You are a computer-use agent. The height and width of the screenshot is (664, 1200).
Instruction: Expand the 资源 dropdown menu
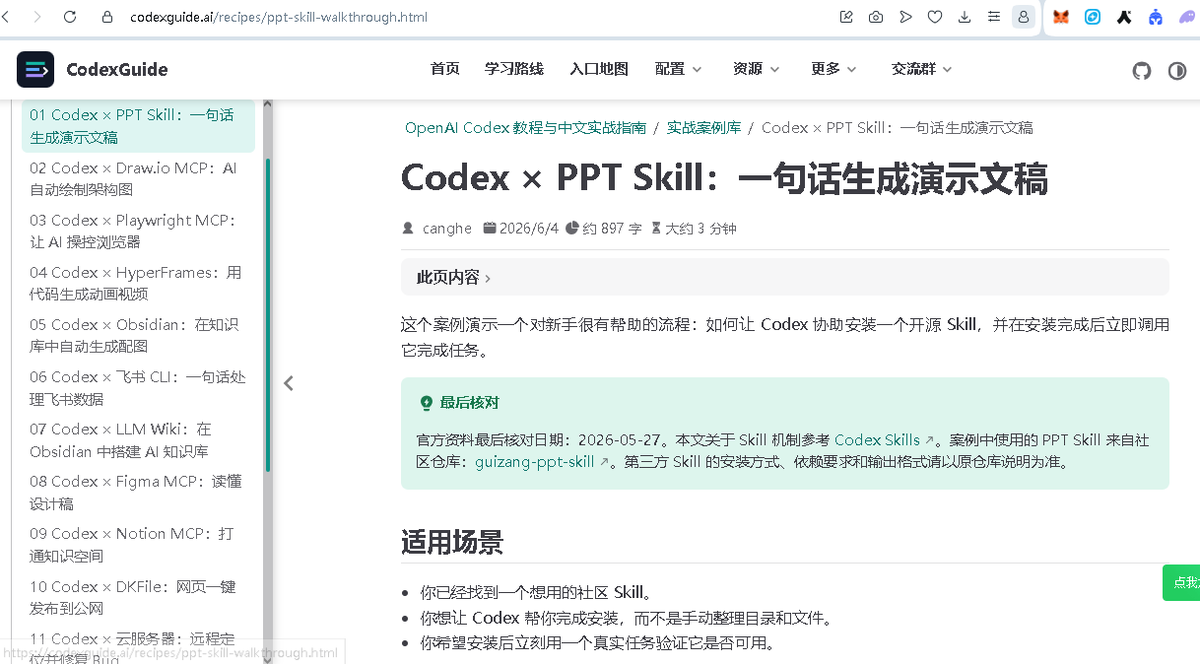(757, 69)
